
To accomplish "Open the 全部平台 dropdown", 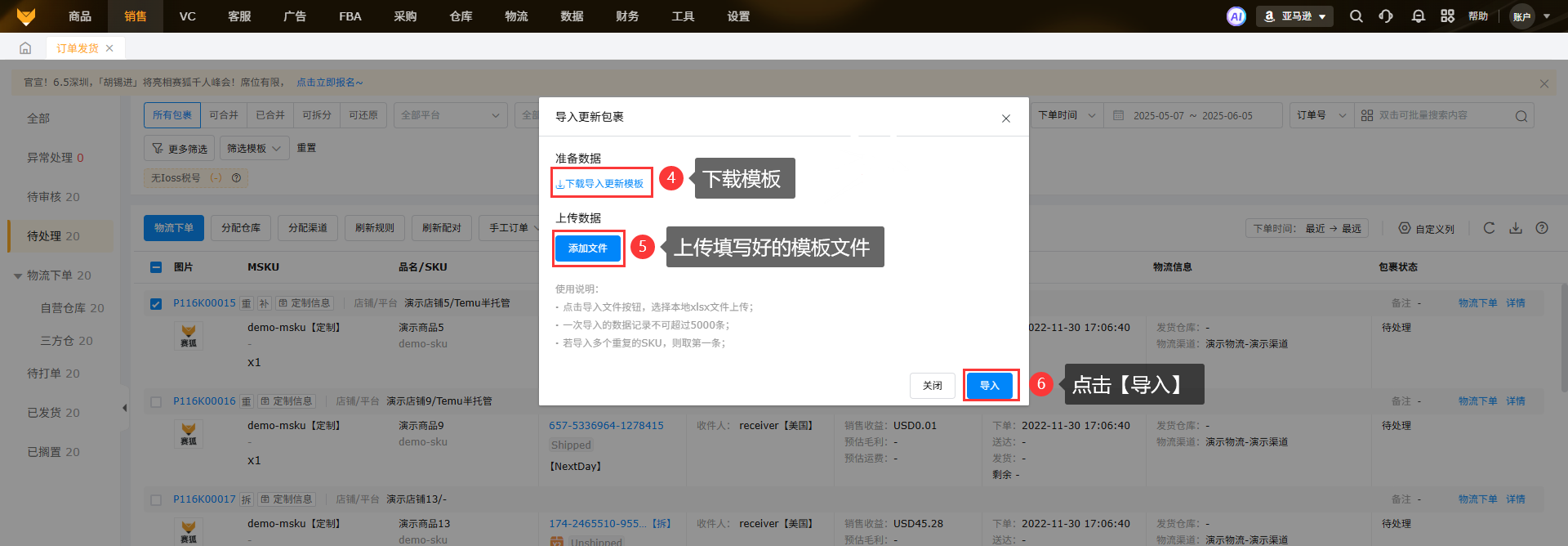I will tap(450, 115).
